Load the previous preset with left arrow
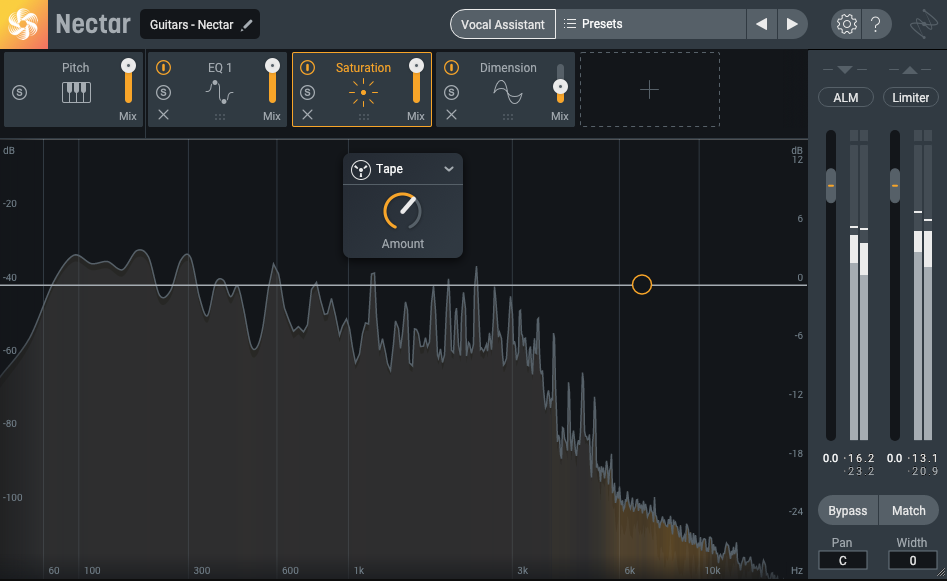This screenshot has width=947, height=581. pos(762,24)
